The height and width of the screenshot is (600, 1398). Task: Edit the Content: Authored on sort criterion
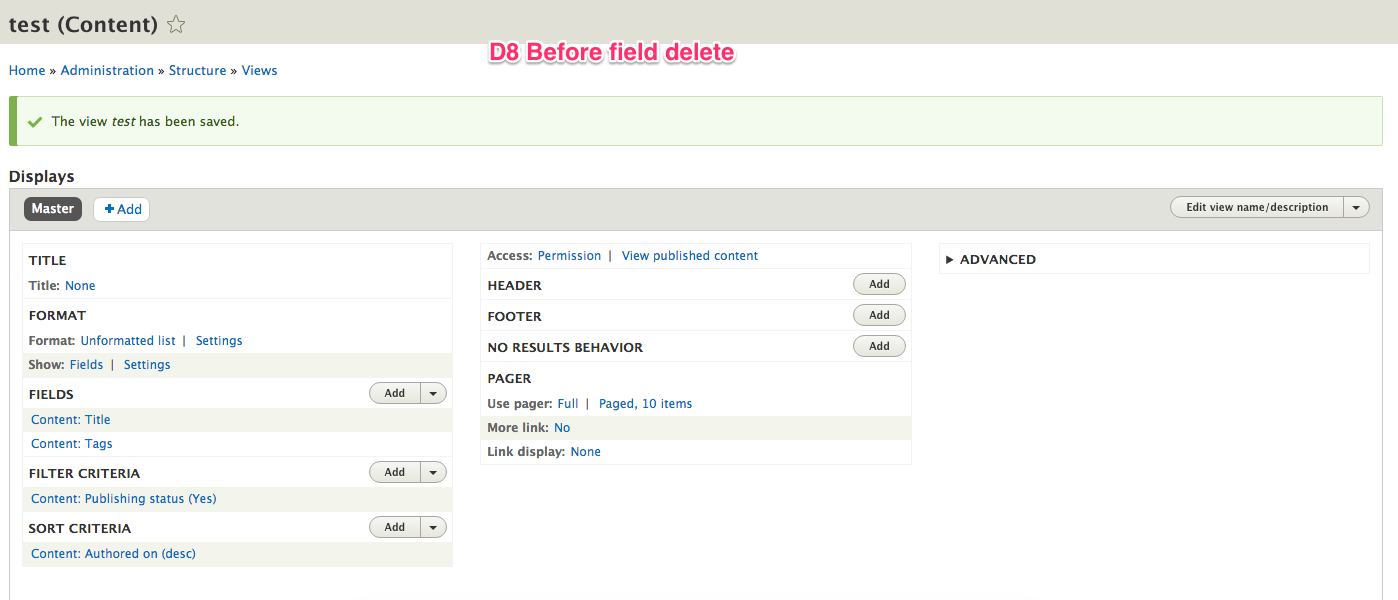pyautogui.click(x=112, y=553)
